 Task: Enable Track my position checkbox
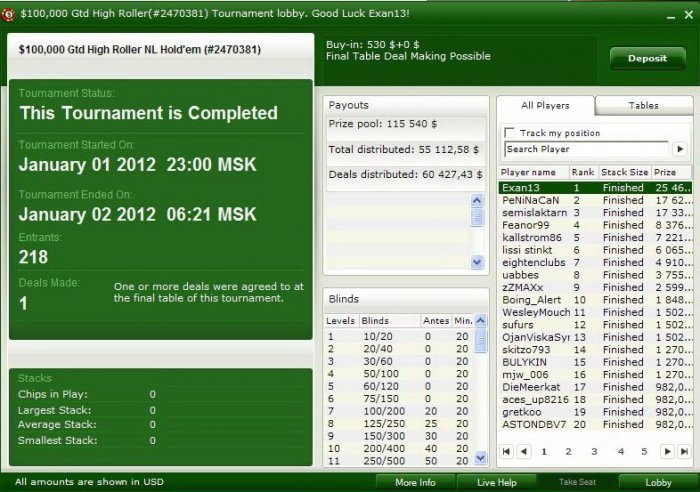(509, 133)
